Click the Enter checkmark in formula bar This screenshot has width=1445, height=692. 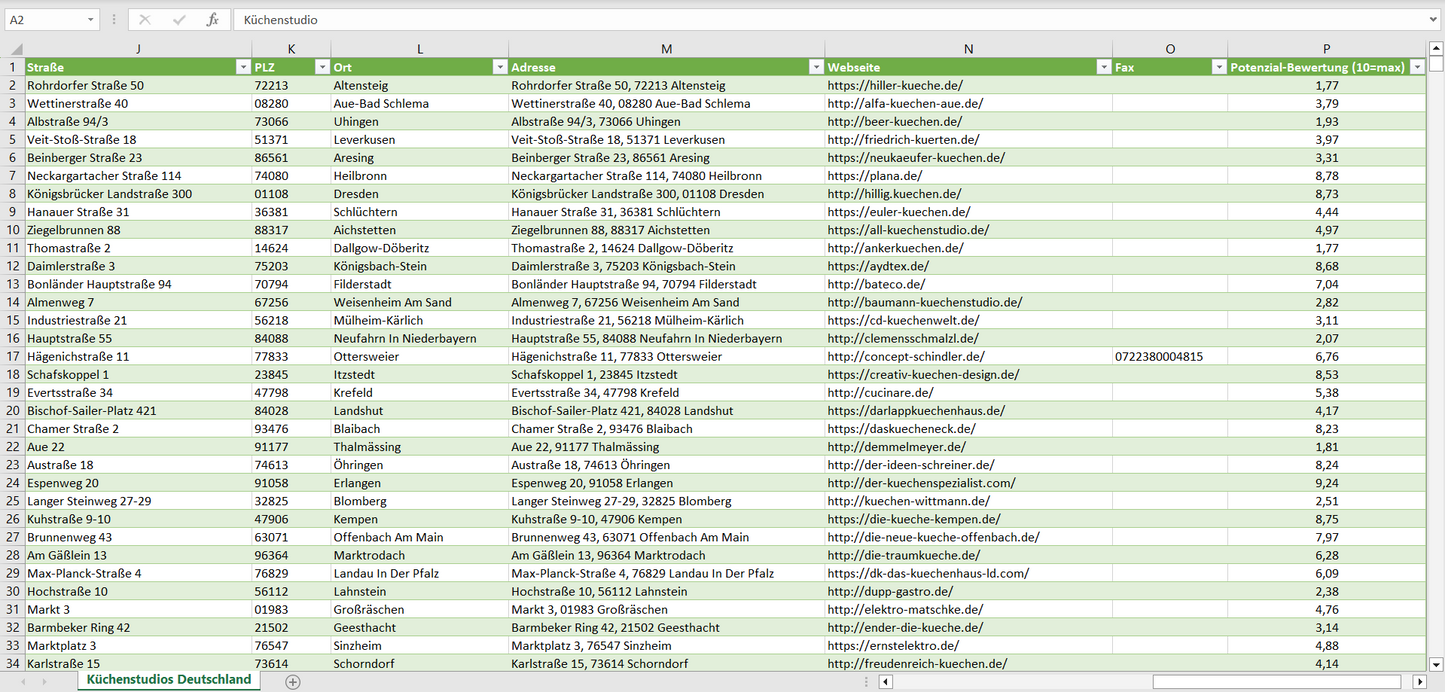click(179, 20)
